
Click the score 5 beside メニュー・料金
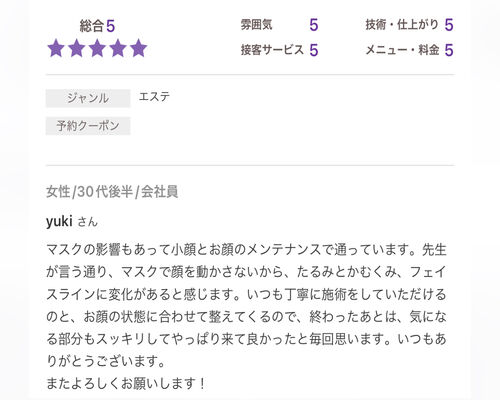tap(449, 50)
